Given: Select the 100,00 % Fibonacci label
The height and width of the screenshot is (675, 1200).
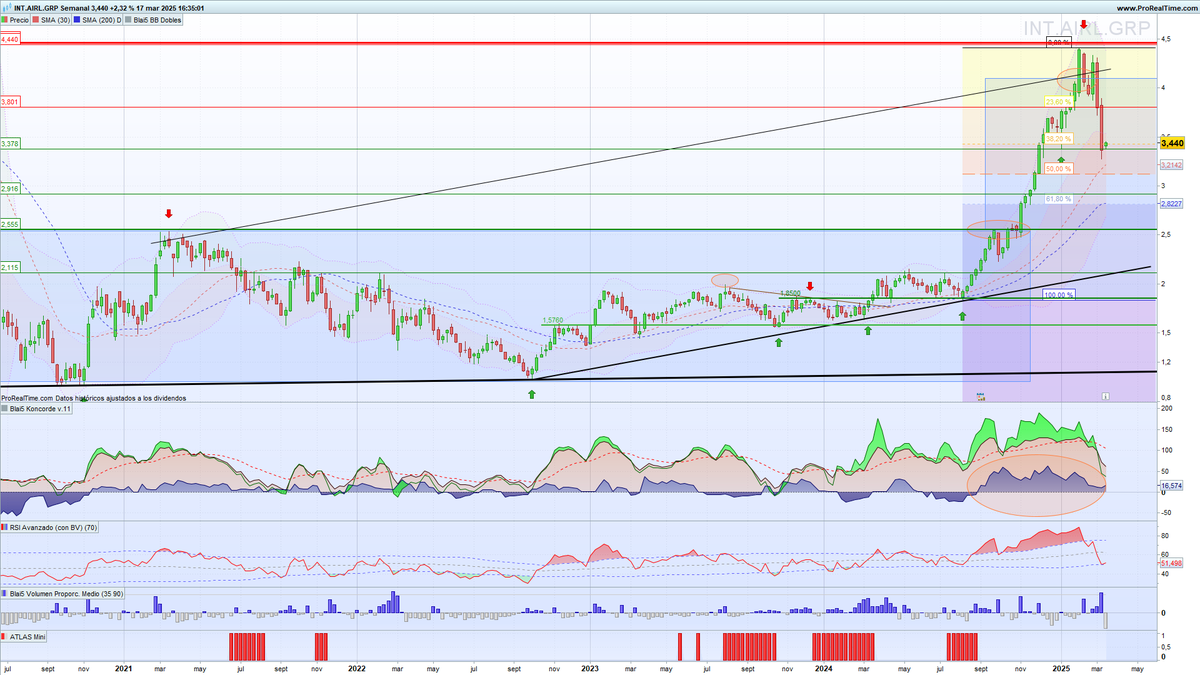Looking at the screenshot, I should point(1058,295).
